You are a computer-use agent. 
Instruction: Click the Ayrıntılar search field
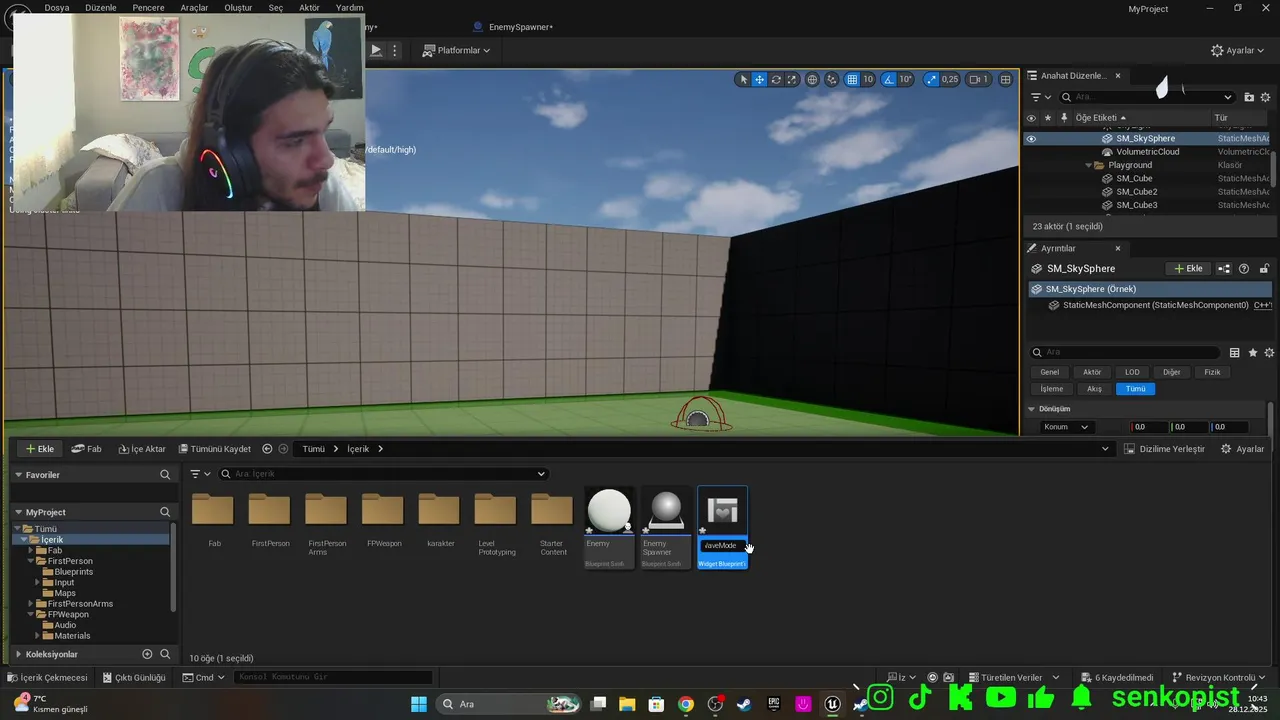point(1125,353)
